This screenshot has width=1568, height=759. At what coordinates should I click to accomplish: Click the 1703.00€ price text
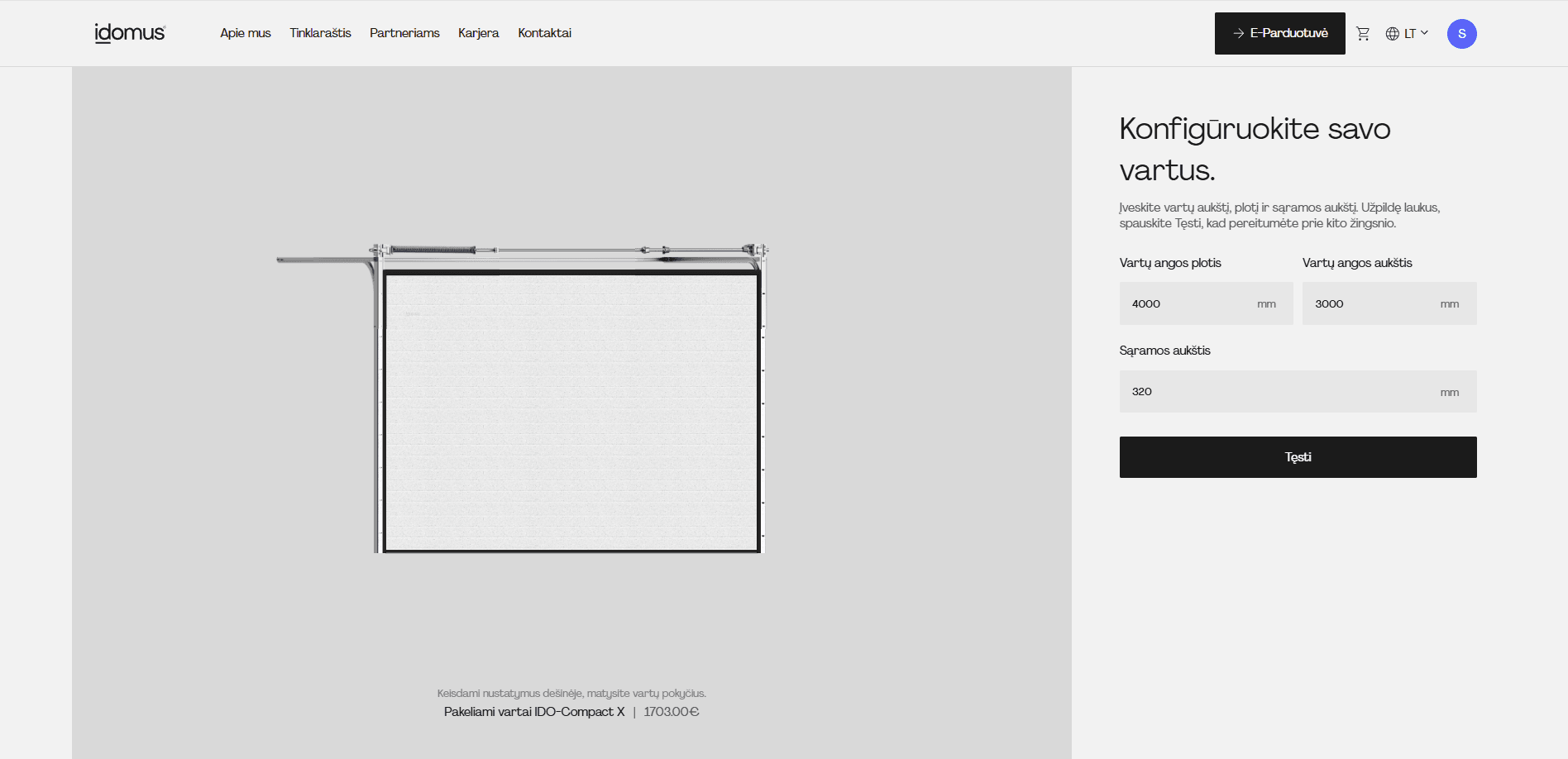pos(672,712)
